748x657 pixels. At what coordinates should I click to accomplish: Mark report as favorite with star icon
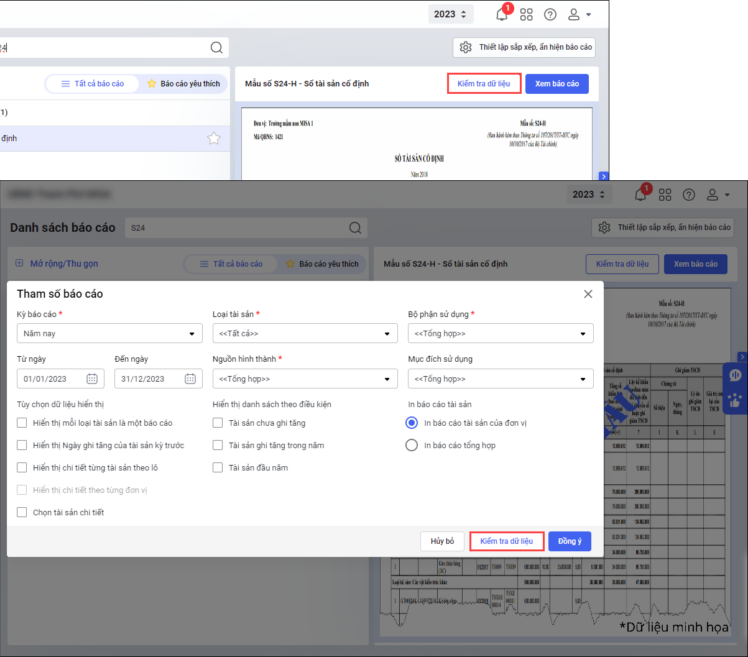[214, 138]
